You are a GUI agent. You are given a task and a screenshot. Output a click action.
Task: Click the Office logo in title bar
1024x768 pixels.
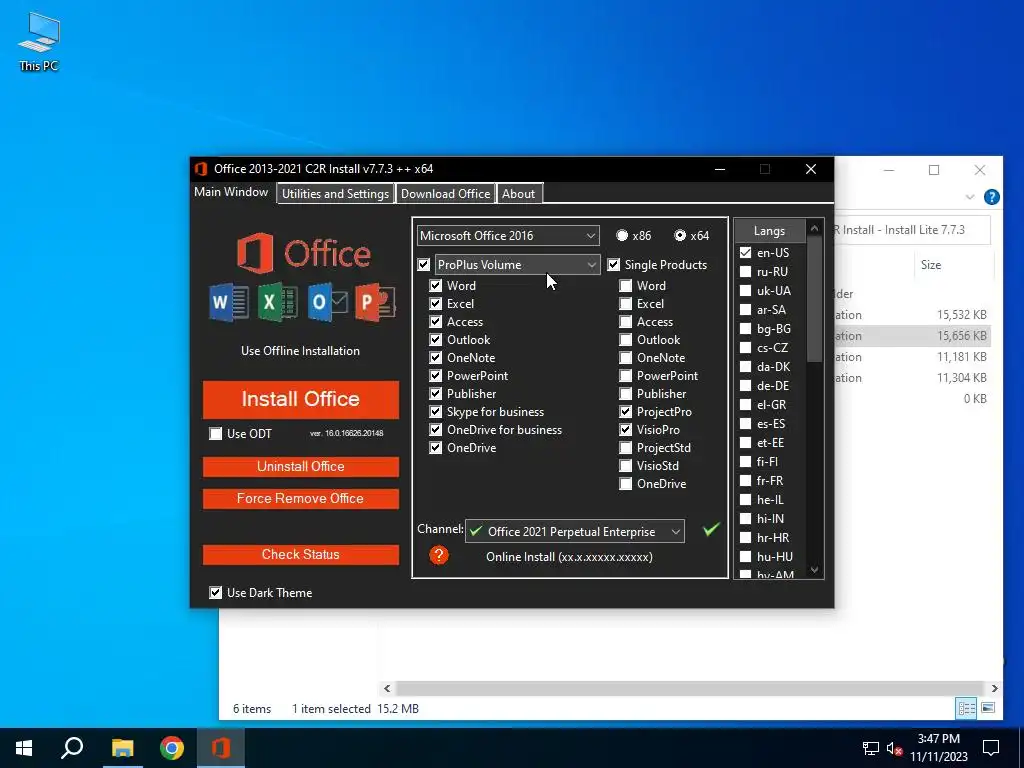pos(201,168)
